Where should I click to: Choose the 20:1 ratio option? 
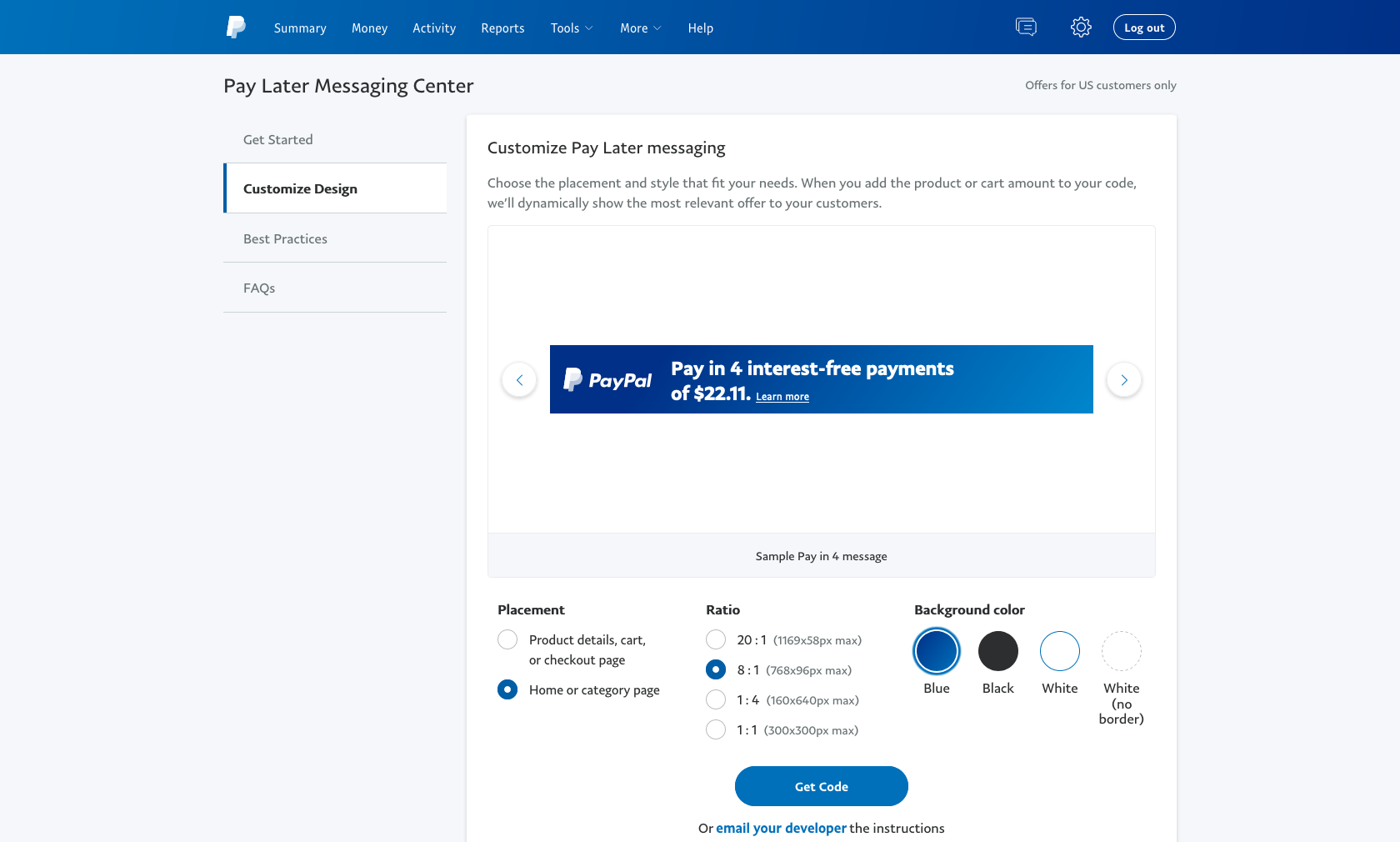[x=716, y=639]
